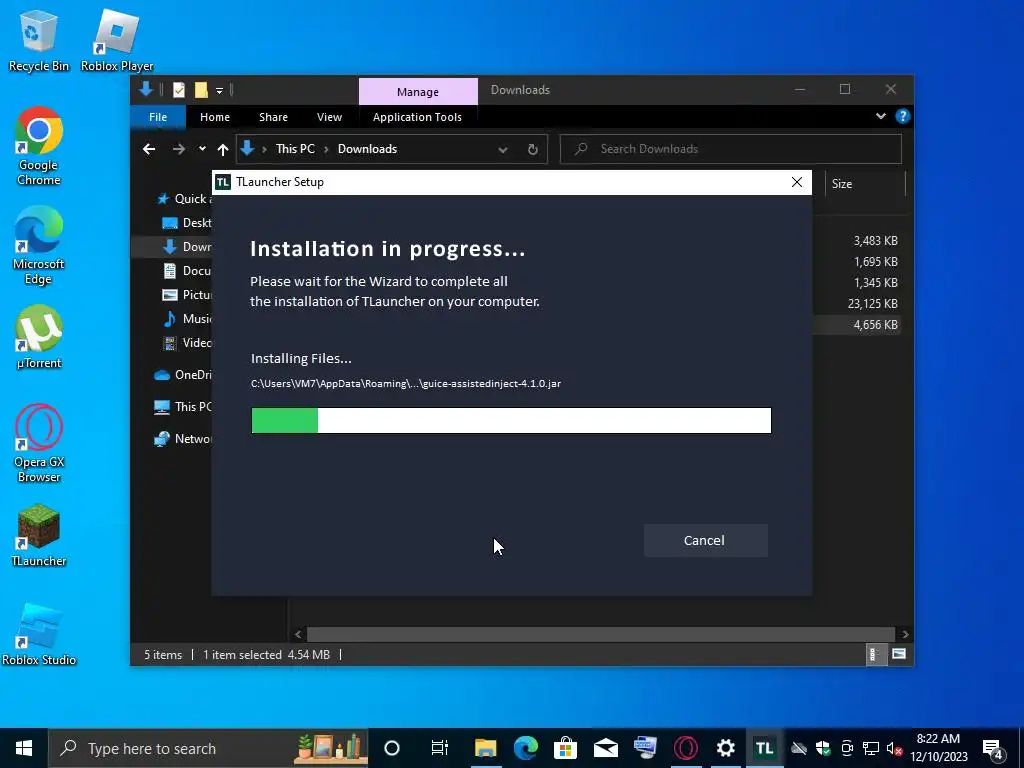Open Cortana from the taskbar
This screenshot has width=1024, height=768.
pyautogui.click(x=392, y=748)
